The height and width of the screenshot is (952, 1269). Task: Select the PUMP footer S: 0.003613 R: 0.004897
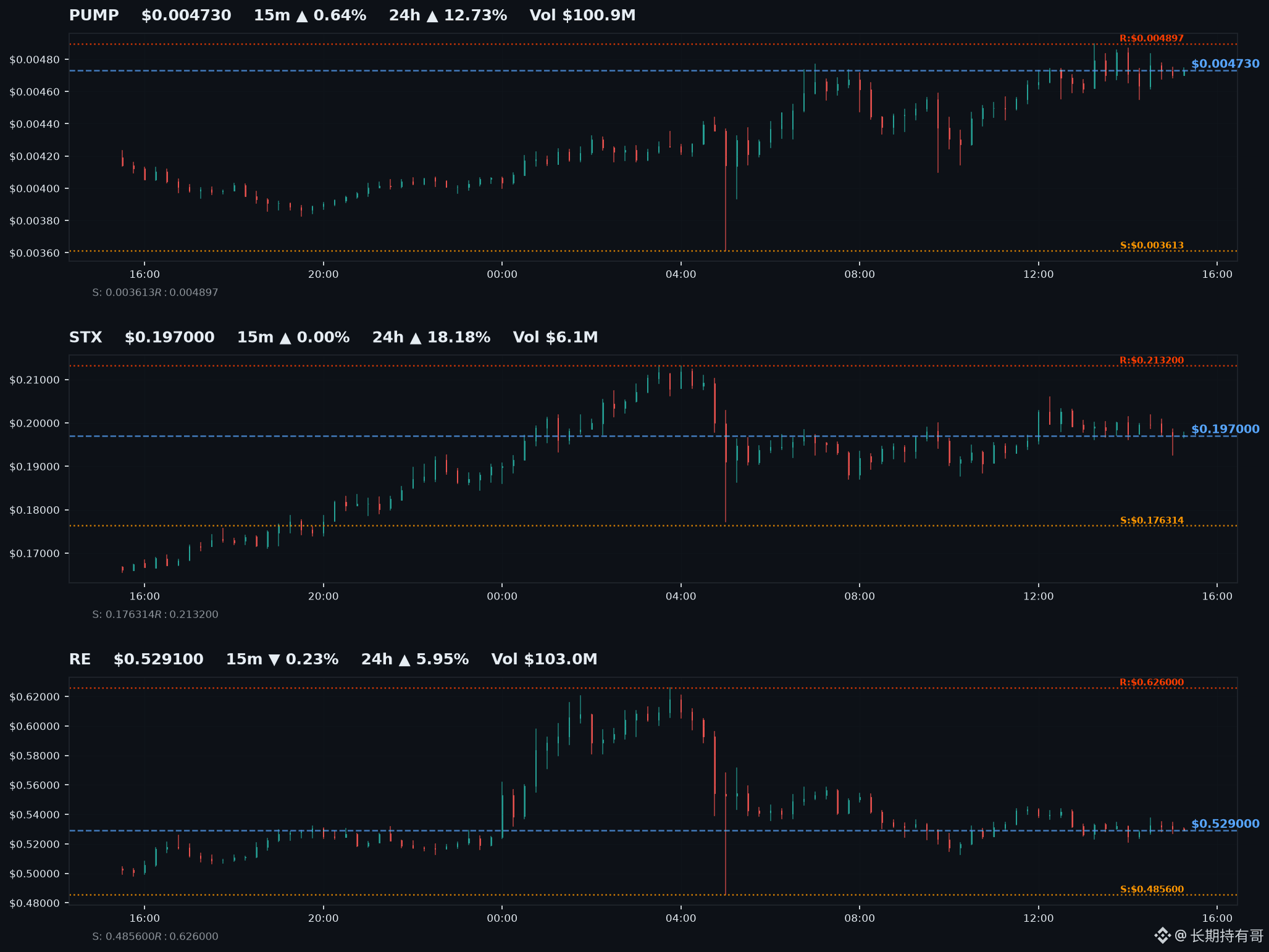155,293
